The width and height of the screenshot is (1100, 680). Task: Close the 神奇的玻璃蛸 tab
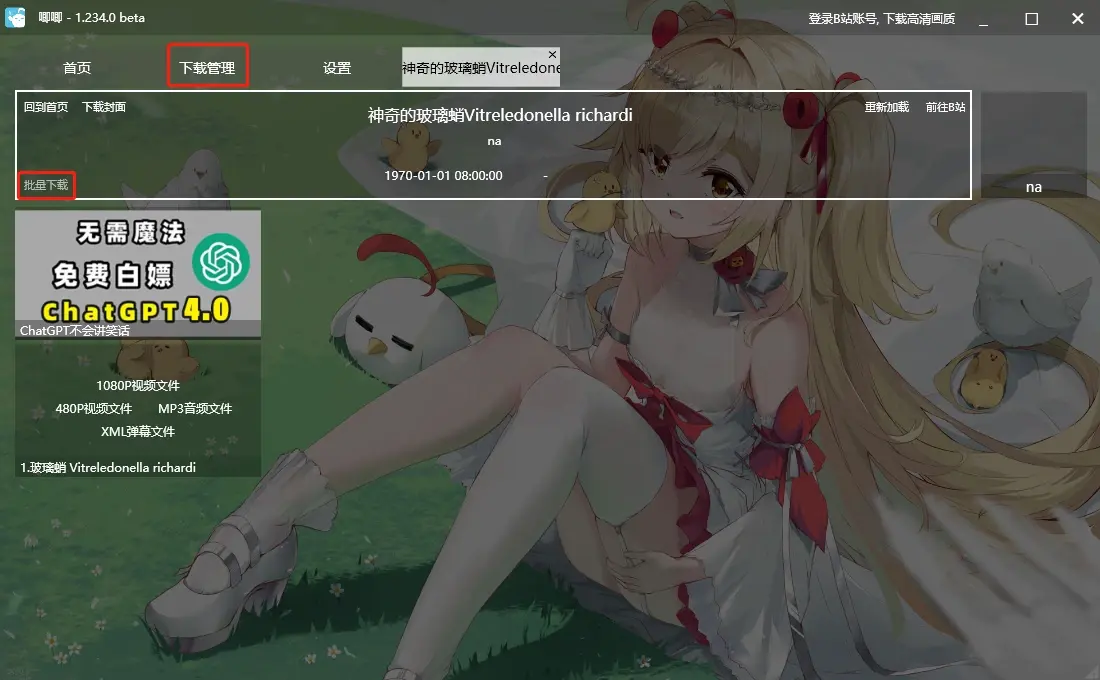pyautogui.click(x=553, y=54)
